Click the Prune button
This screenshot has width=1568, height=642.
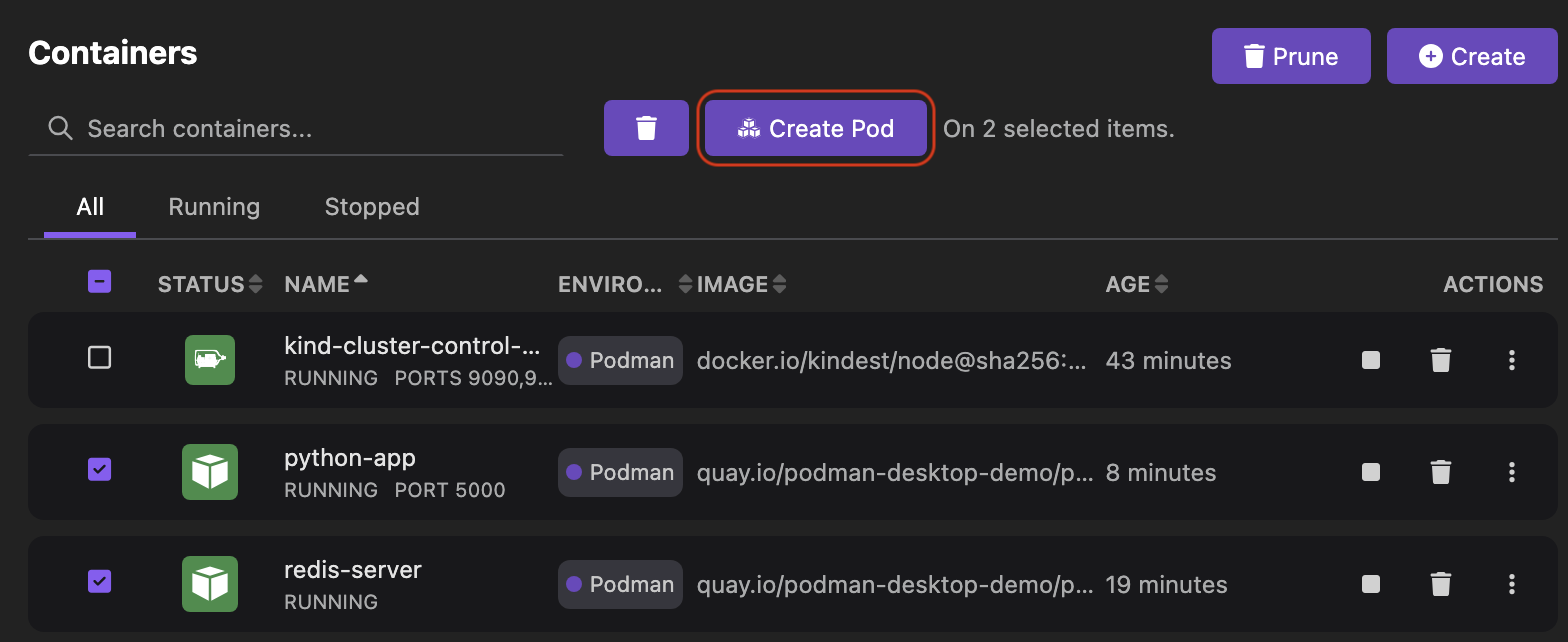1290,56
